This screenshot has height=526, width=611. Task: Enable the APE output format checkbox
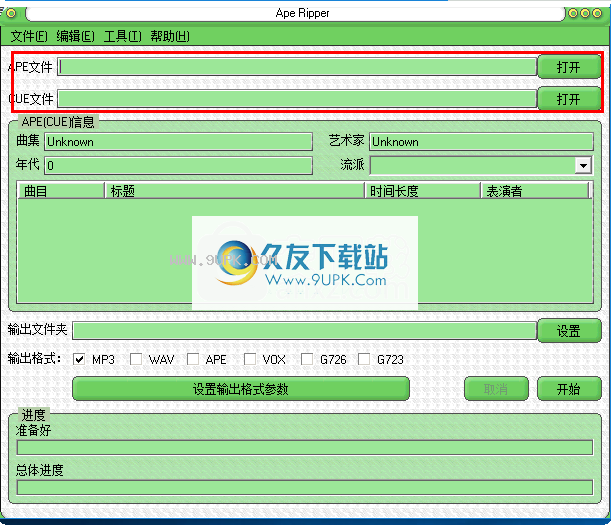point(193,359)
